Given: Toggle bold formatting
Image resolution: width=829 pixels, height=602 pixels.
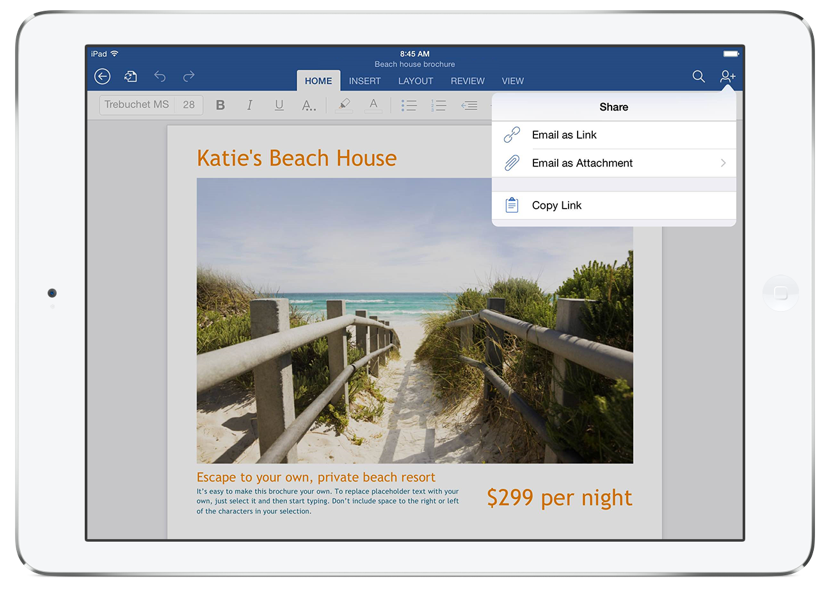Looking at the screenshot, I should [x=220, y=105].
